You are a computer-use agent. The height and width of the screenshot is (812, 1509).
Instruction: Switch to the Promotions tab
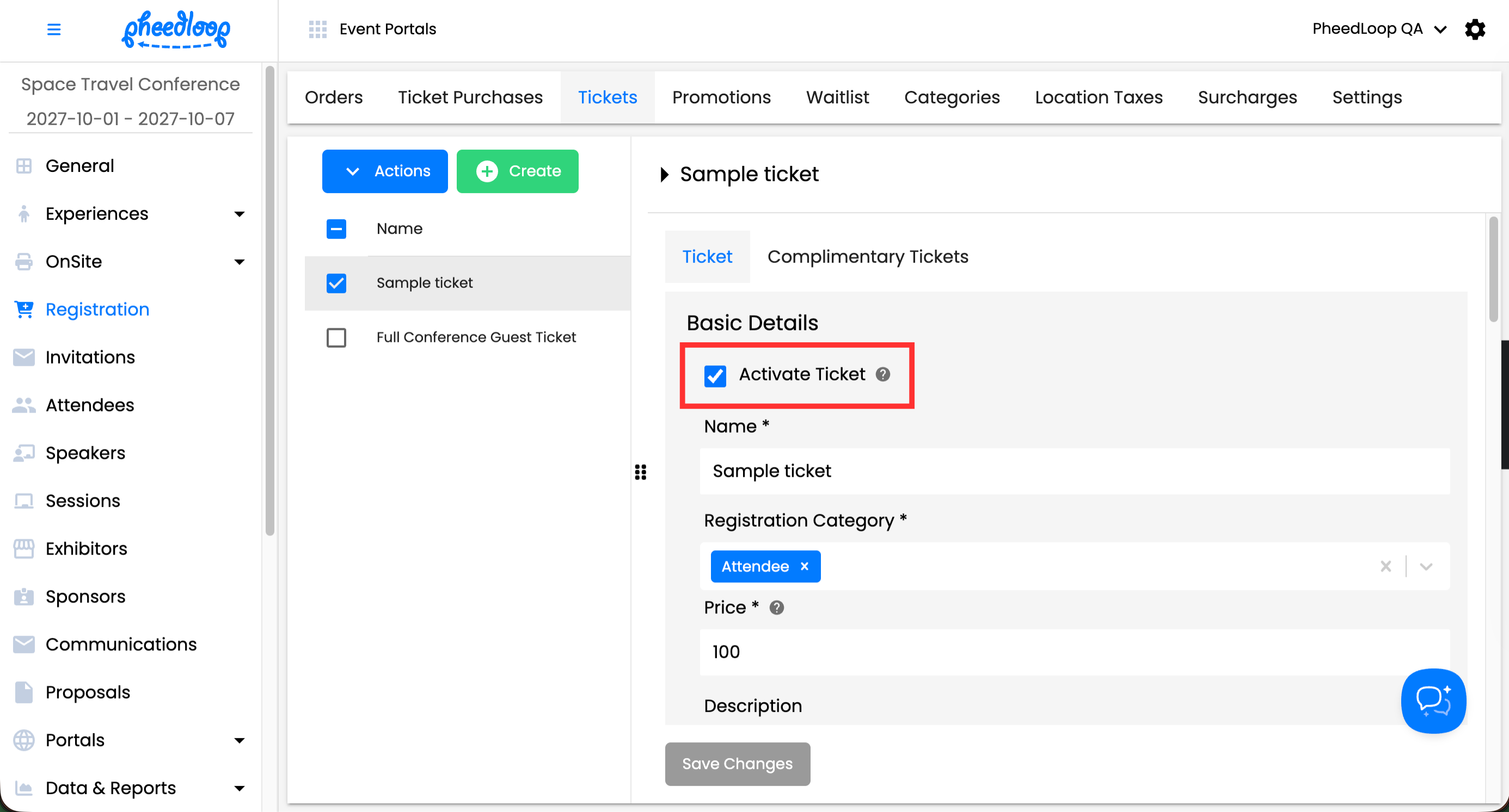(x=721, y=97)
